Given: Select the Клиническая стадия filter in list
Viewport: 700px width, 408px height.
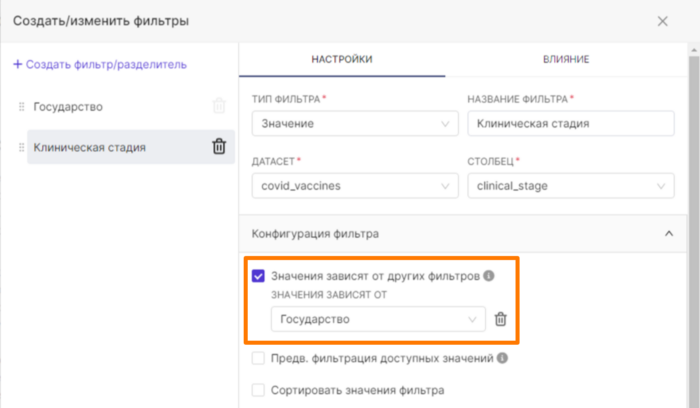Looking at the screenshot, I should tap(131, 147).
